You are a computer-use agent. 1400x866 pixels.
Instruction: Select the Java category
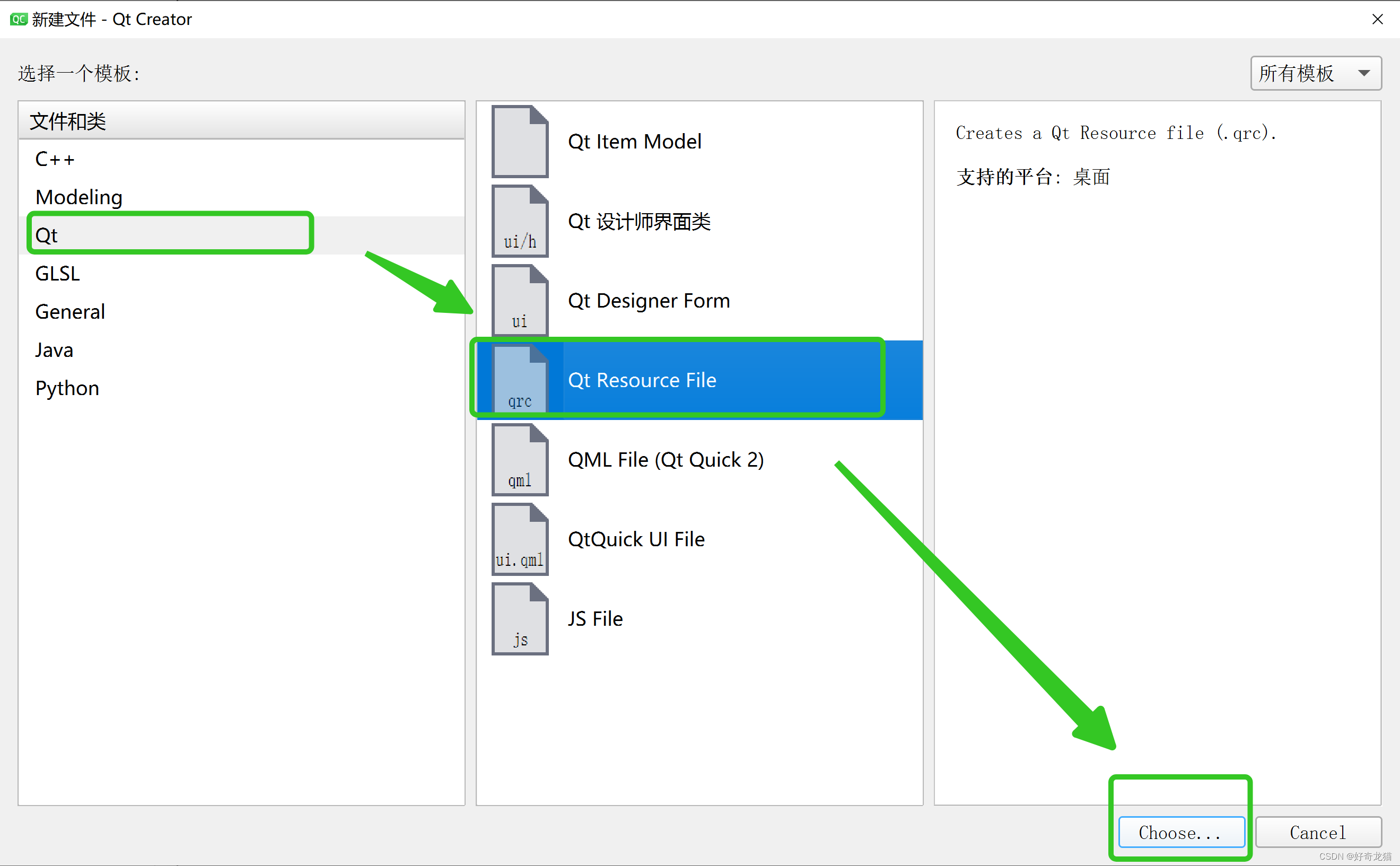(x=54, y=350)
